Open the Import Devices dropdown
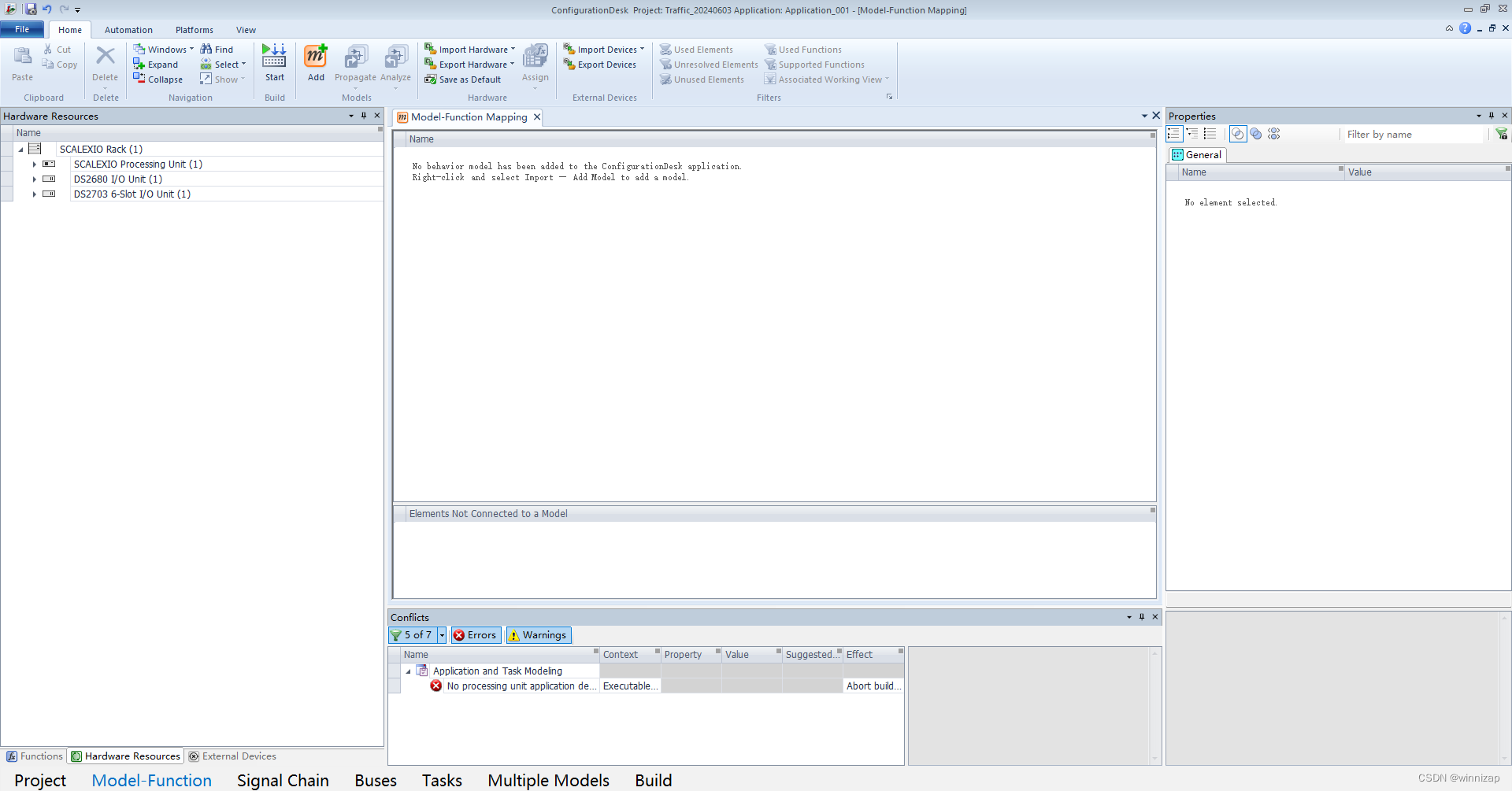This screenshot has width=1512, height=791. [x=603, y=49]
